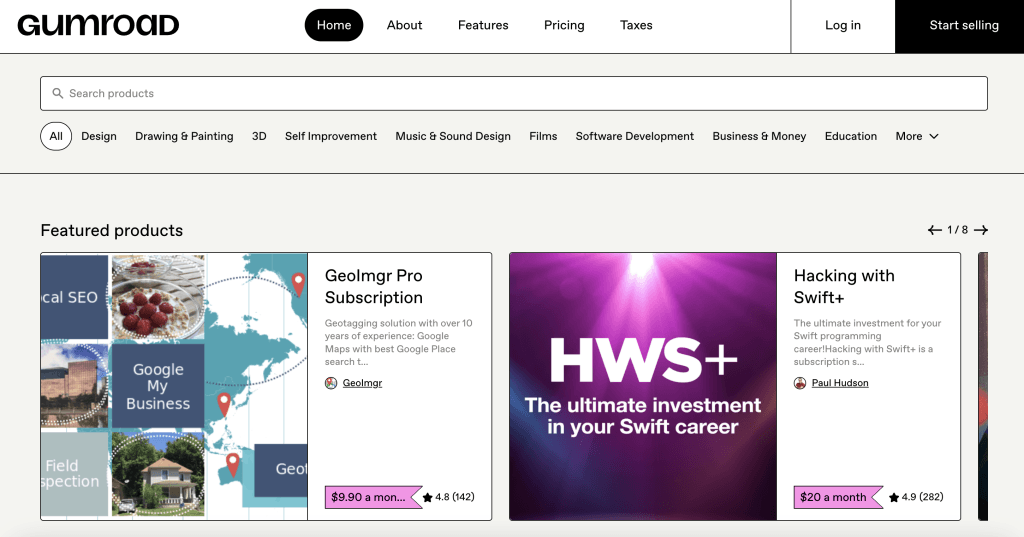The image size is (1024, 537).
Task: Select the Films category
Action: (x=543, y=136)
